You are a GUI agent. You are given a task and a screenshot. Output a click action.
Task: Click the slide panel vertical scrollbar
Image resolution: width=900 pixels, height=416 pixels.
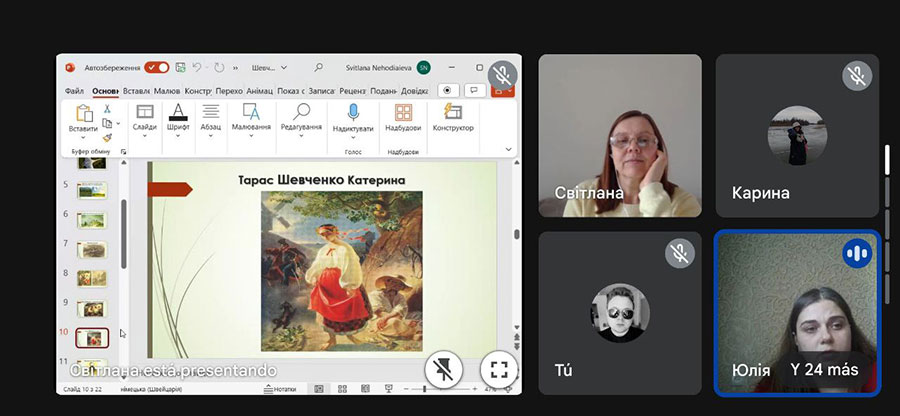click(x=123, y=234)
